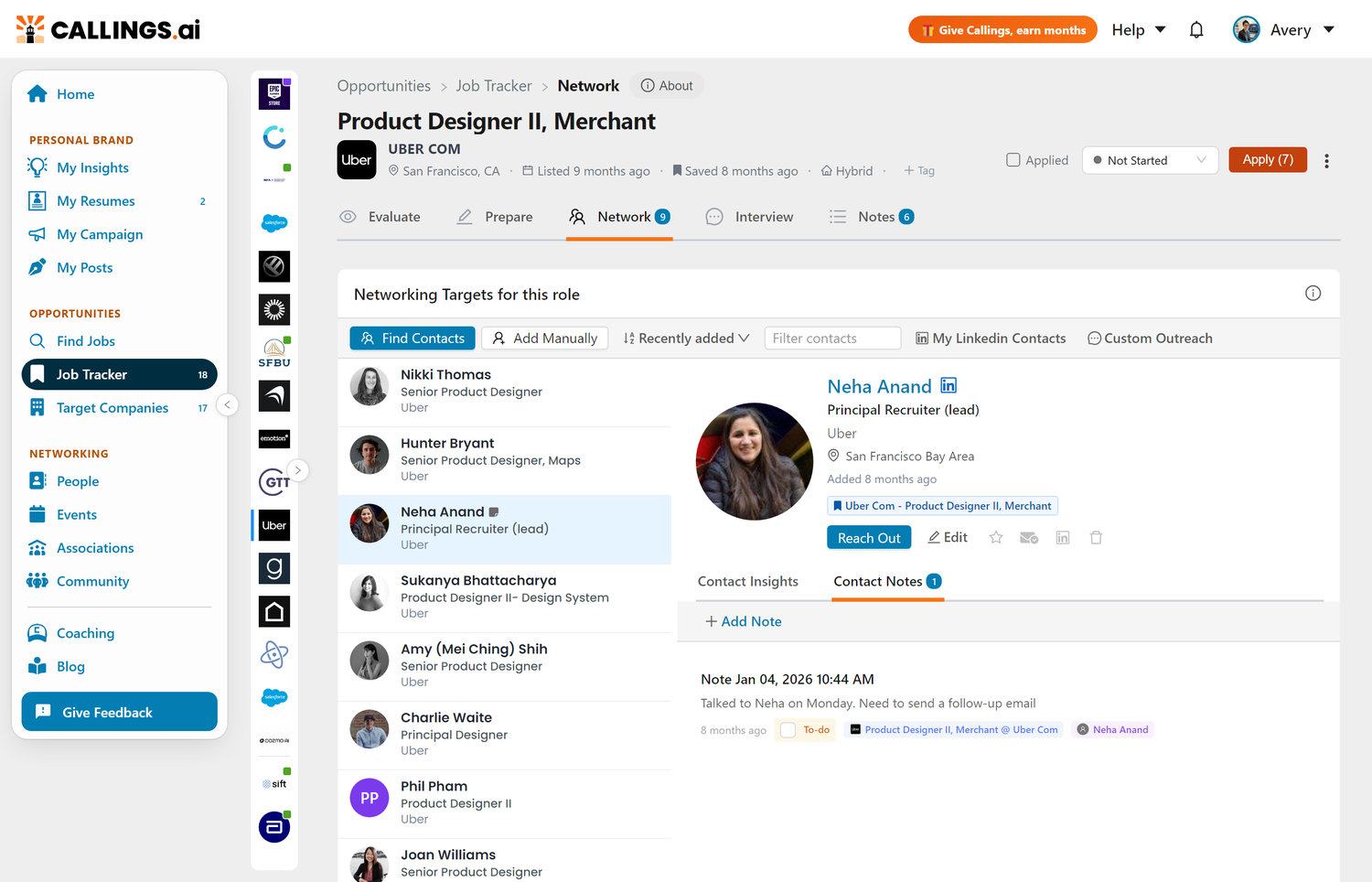This screenshot has width=1372, height=882.
Task: Open the notifications bell
Action: pyautogui.click(x=1196, y=30)
